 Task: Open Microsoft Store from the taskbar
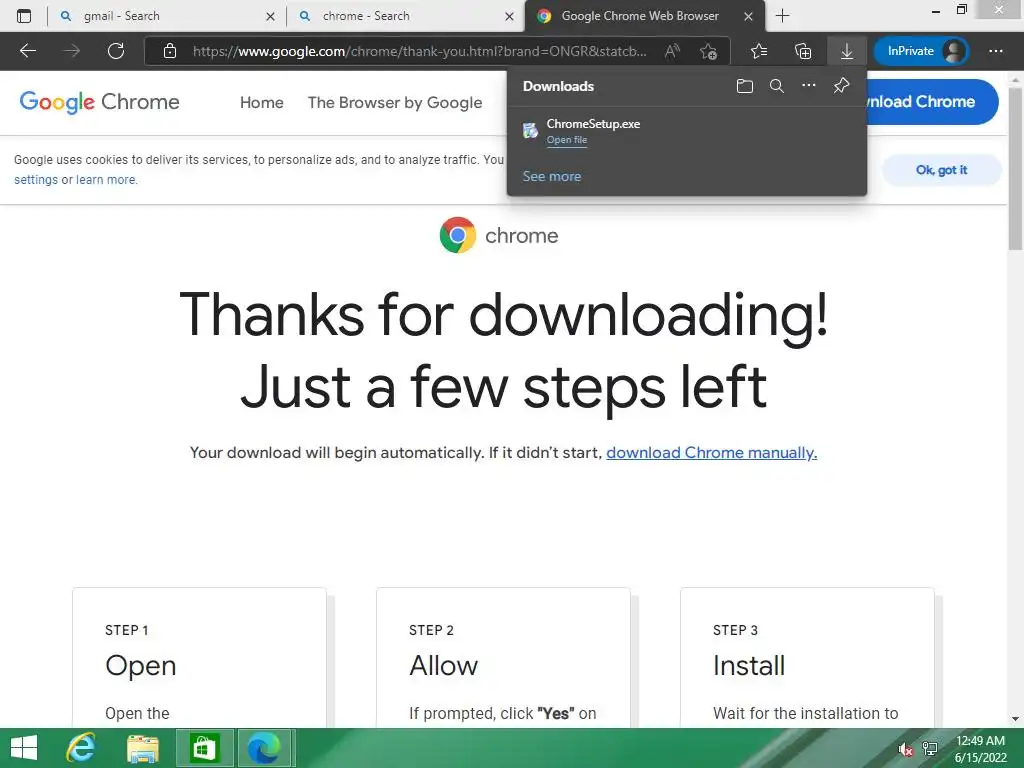(204, 748)
